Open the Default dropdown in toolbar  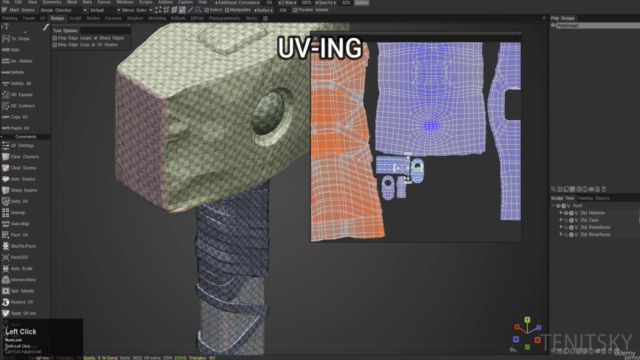tap(104, 10)
